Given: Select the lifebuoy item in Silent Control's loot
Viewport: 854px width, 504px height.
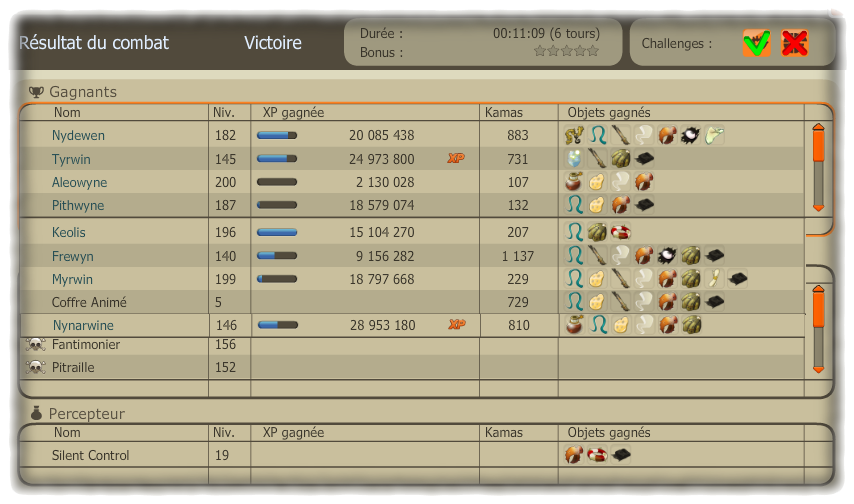Looking at the screenshot, I should tap(597, 455).
